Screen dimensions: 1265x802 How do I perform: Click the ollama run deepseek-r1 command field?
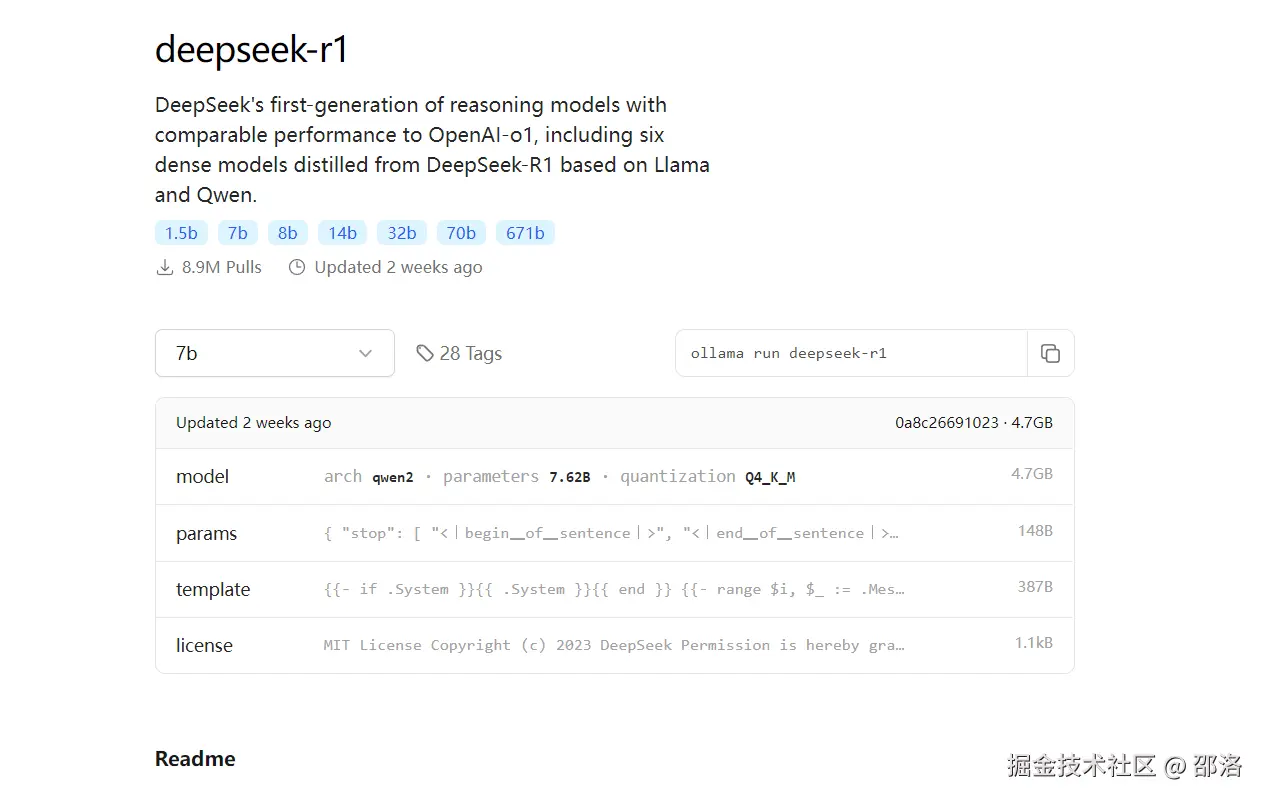coord(850,353)
